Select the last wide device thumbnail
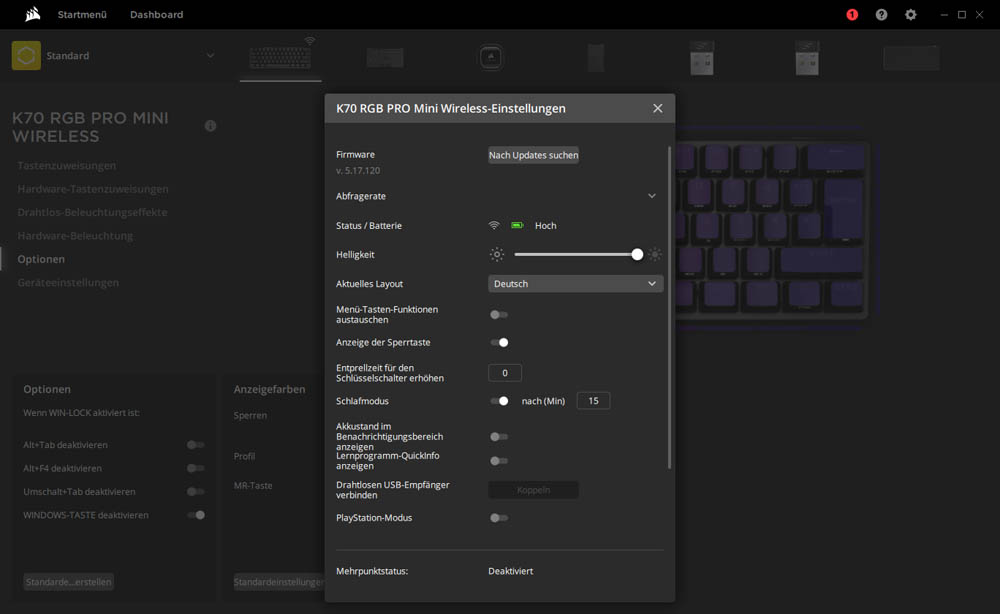The image size is (1000, 614). [x=911, y=57]
